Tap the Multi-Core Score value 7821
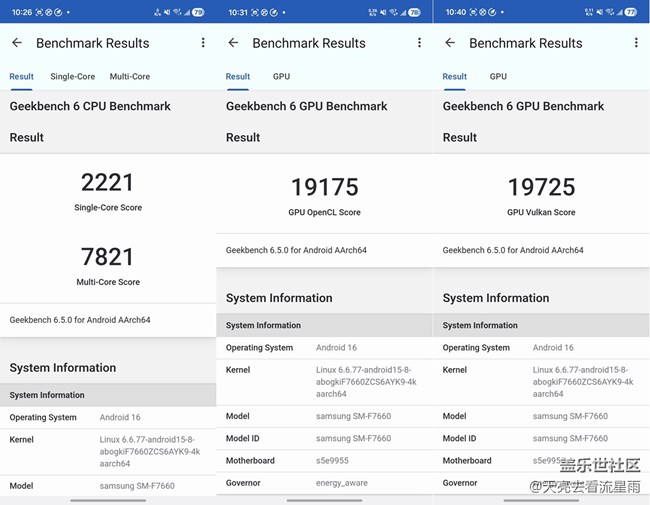Screen dimensions: 650x505 [x=107, y=256]
